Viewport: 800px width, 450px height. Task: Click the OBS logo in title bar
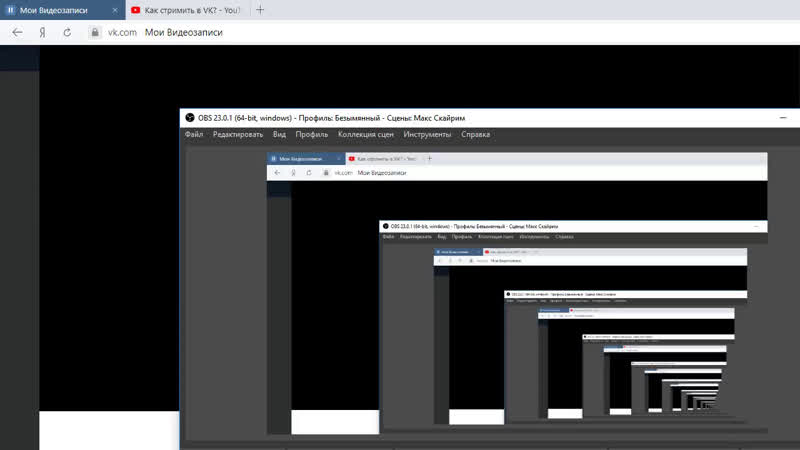[x=190, y=118]
